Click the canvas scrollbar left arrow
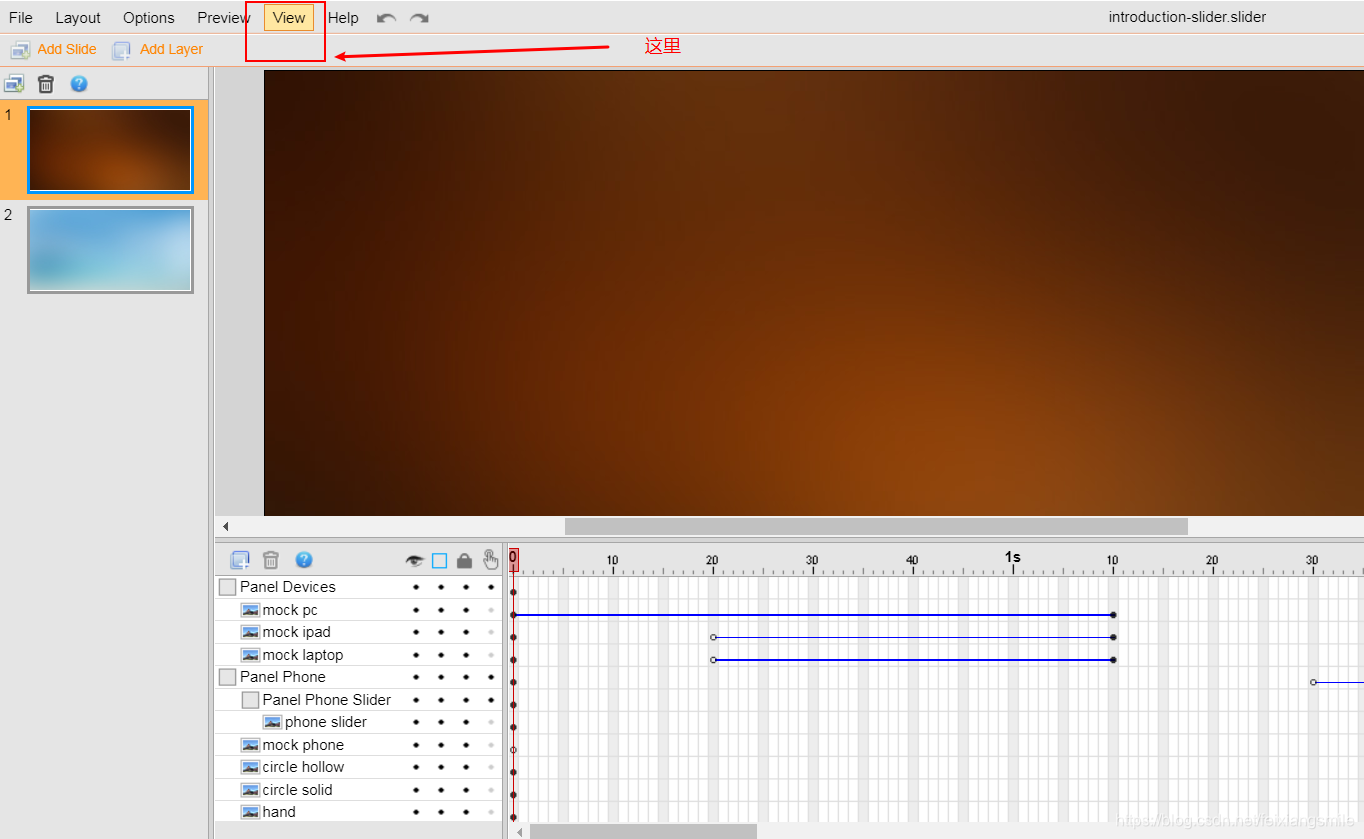The height and width of the screenshot is (839, 1364). [x=226, y=526]
